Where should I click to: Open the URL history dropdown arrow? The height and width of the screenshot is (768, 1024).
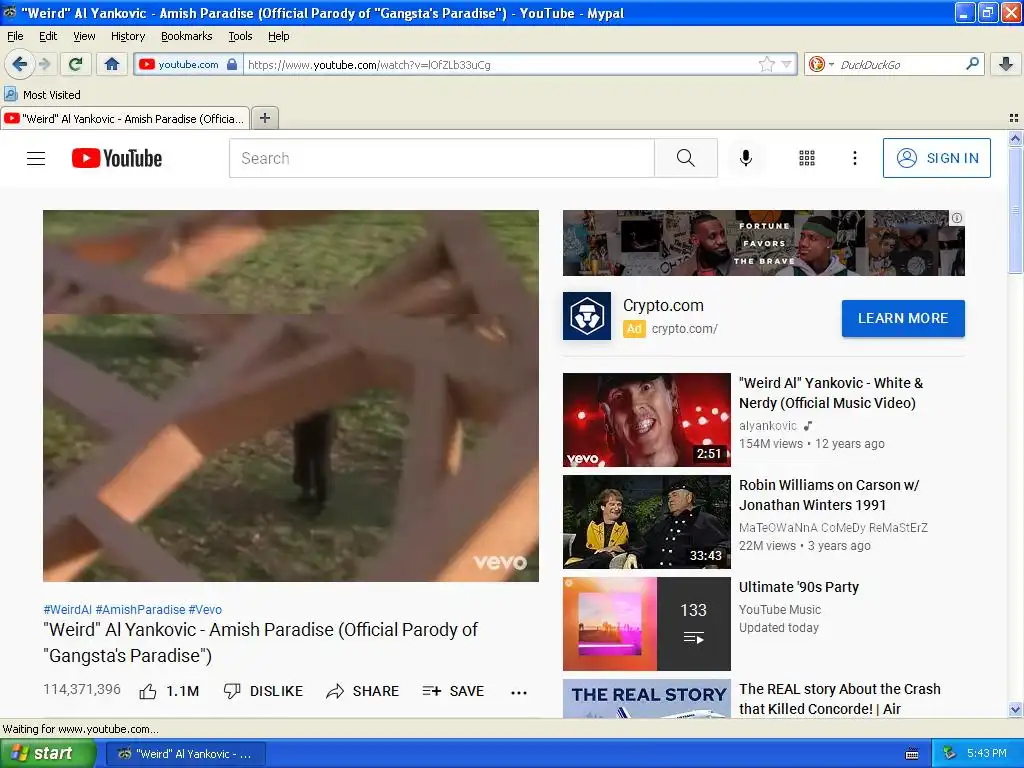pyautogui.click(x=786, y=65)
